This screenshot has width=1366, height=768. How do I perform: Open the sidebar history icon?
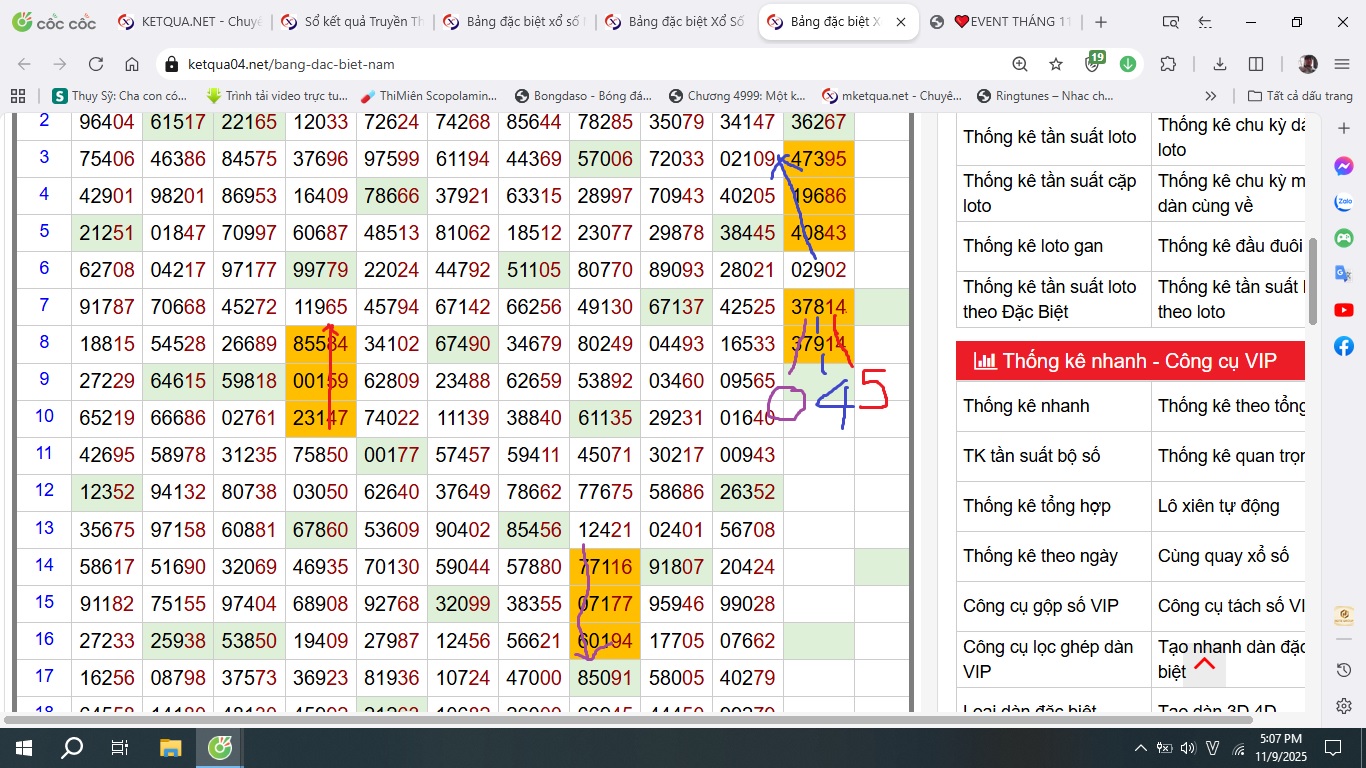tap(1344, 669)
